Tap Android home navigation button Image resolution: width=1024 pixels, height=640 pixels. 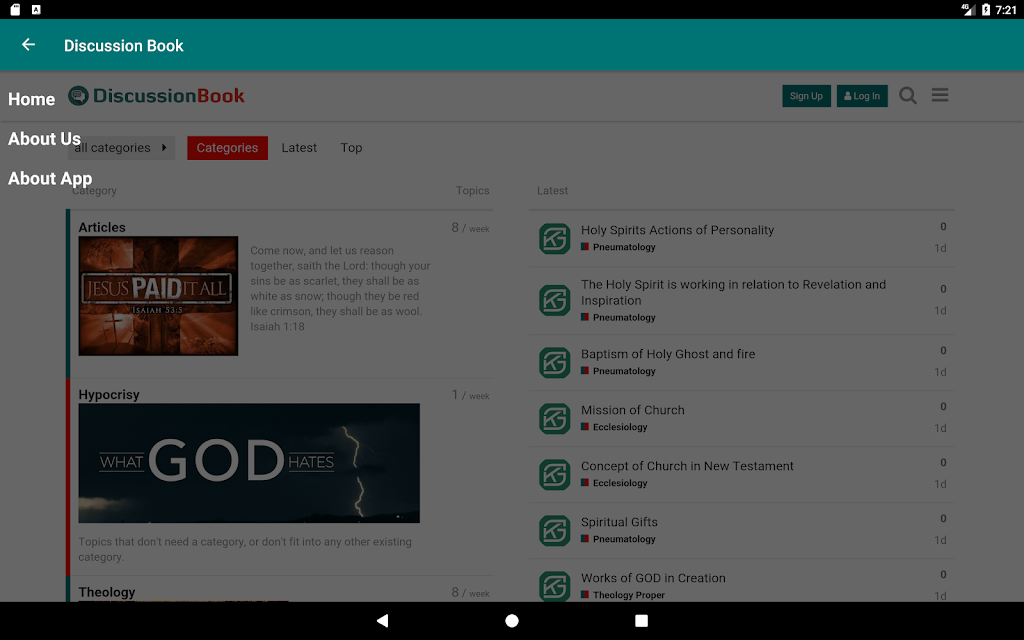tap(512, 620)
